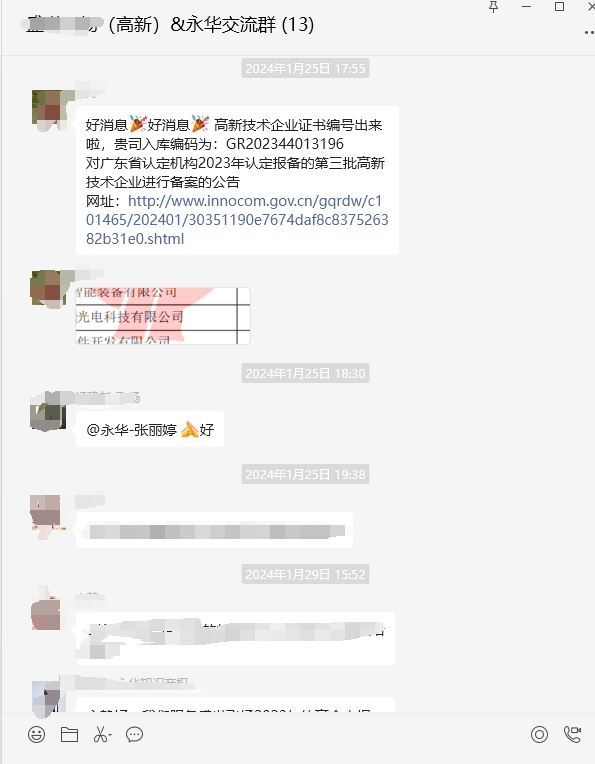Start a voice or video call
This screenshot has width=595, height=764.
pos(573,734)
